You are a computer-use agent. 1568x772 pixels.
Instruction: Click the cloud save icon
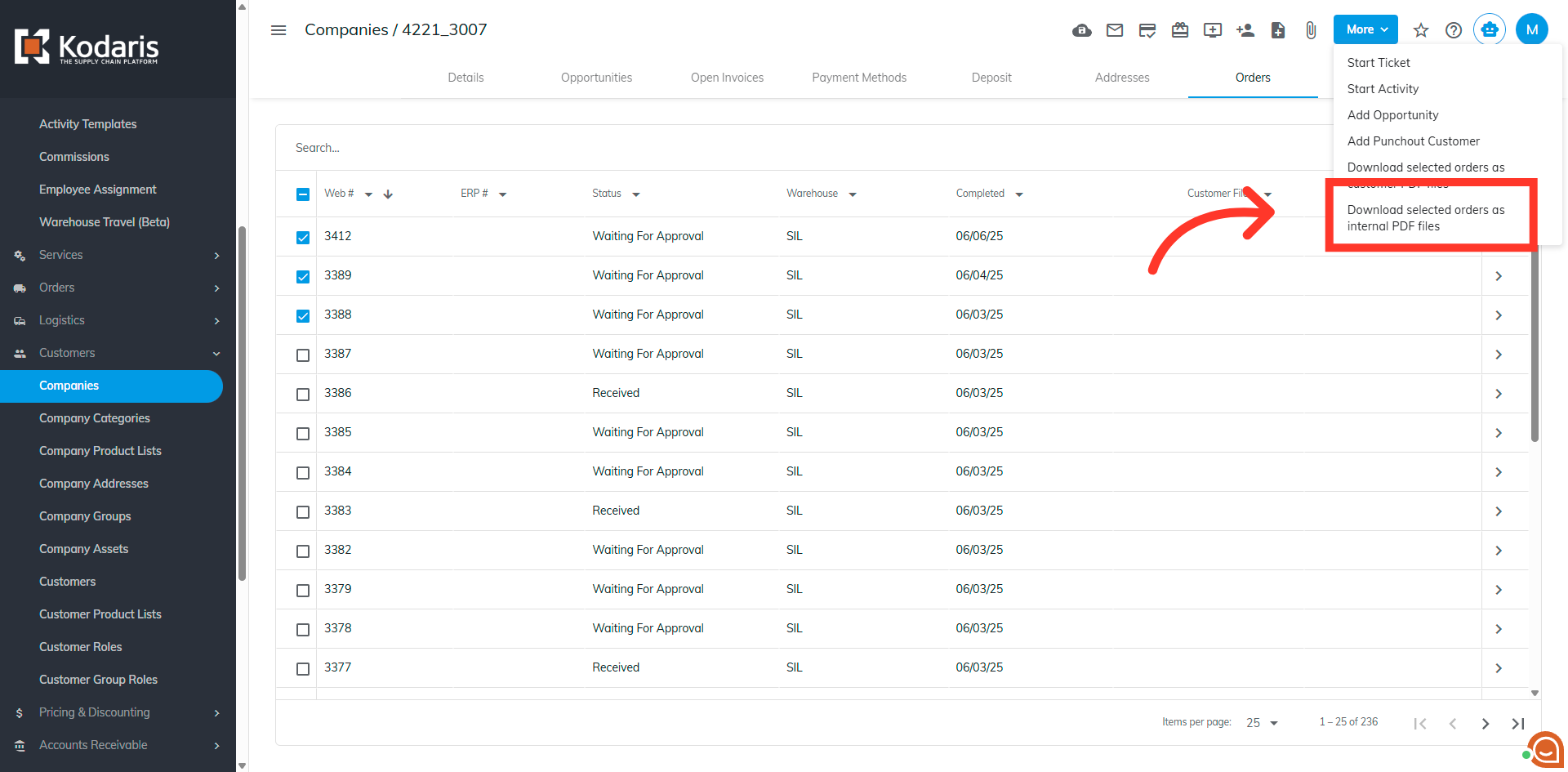click(1082, 30)
